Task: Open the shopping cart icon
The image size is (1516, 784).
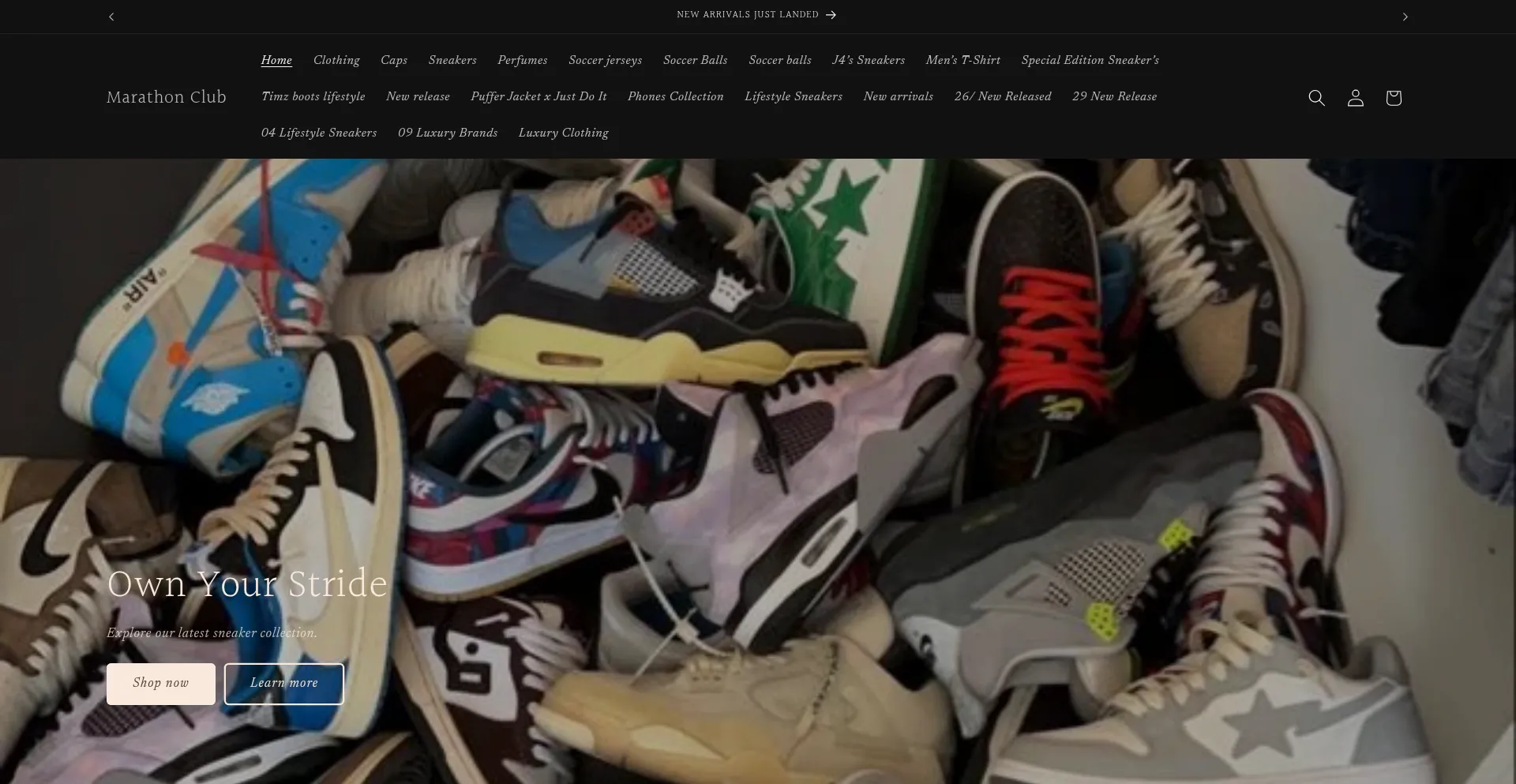Action: point(1394,98)
